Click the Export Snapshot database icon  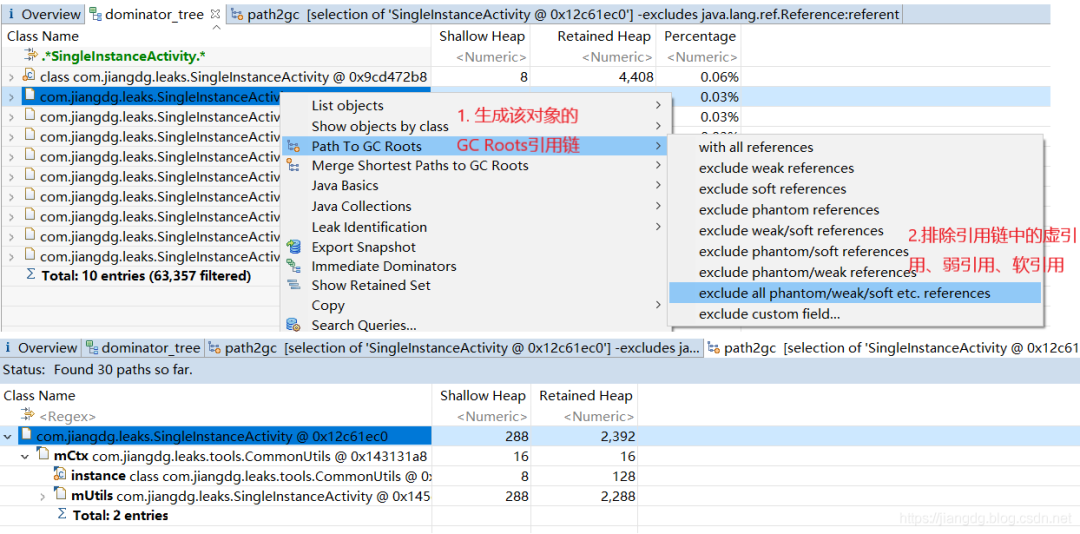click(294, 246)
